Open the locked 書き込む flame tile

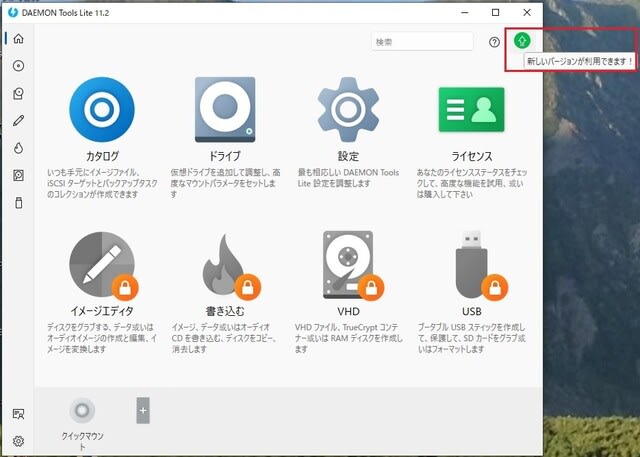231,266
